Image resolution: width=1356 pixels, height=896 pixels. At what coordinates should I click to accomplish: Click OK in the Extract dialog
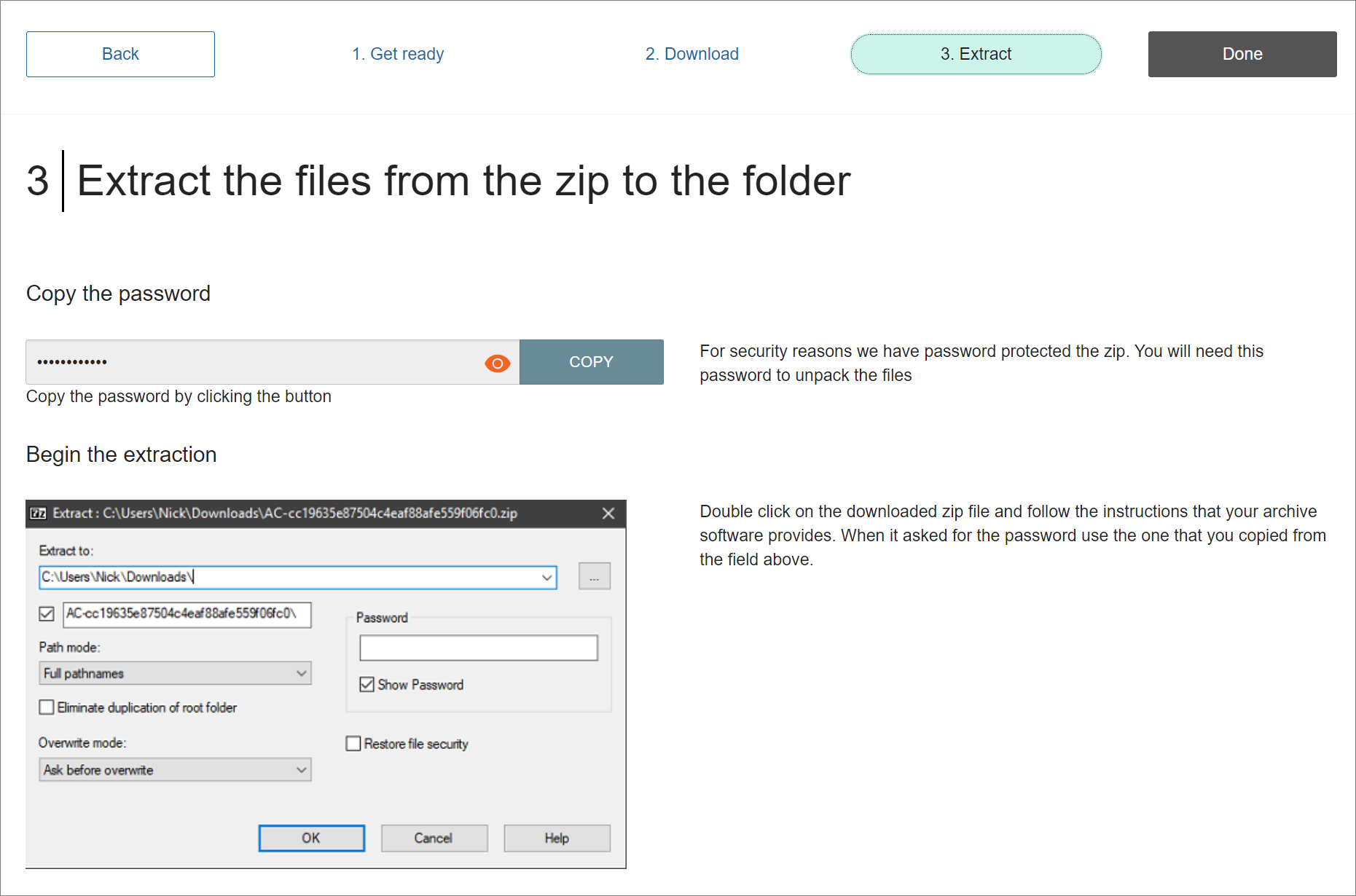coord(311,837)
